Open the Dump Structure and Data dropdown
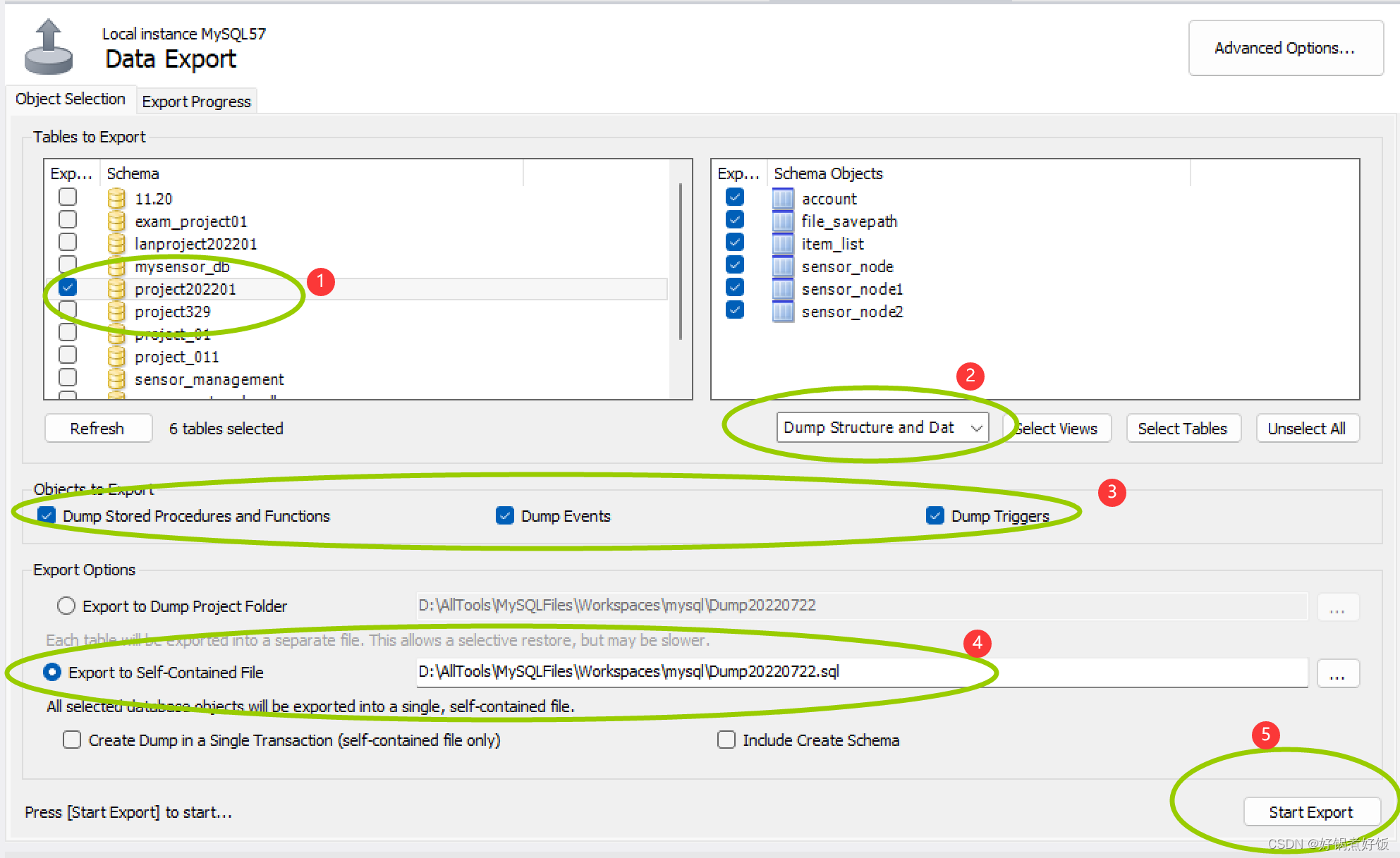Viewport: 1400px width, 858px height. pyautogui.click(x=882, y=428)
